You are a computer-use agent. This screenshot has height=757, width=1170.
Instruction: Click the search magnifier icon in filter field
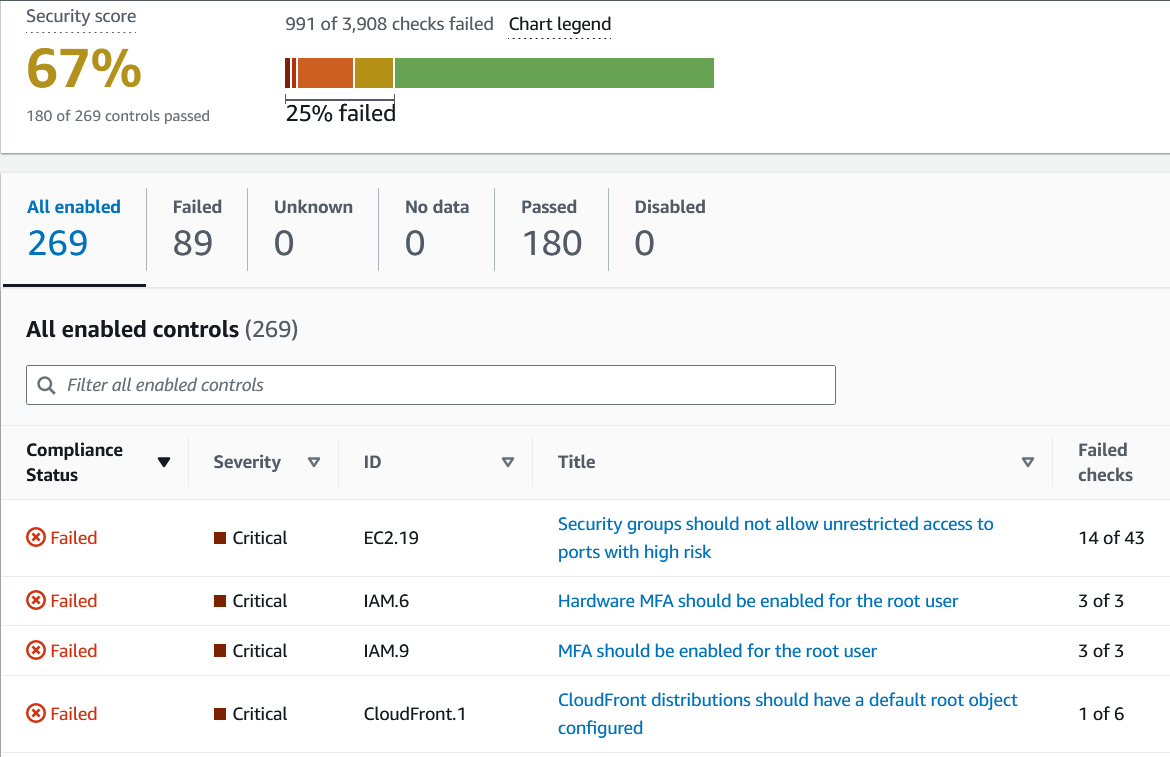coord(46,385)
